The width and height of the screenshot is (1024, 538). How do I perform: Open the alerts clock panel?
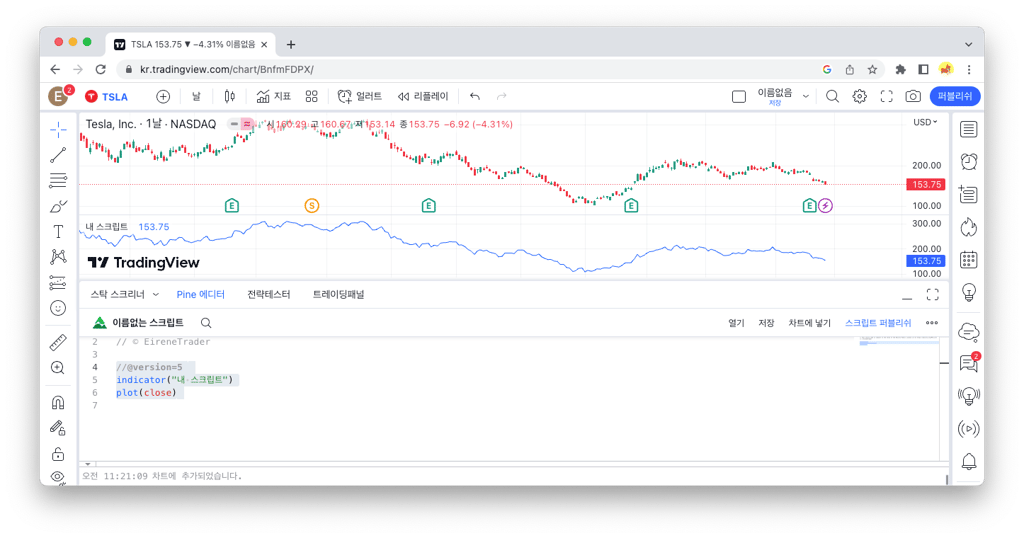click(968, 161)
